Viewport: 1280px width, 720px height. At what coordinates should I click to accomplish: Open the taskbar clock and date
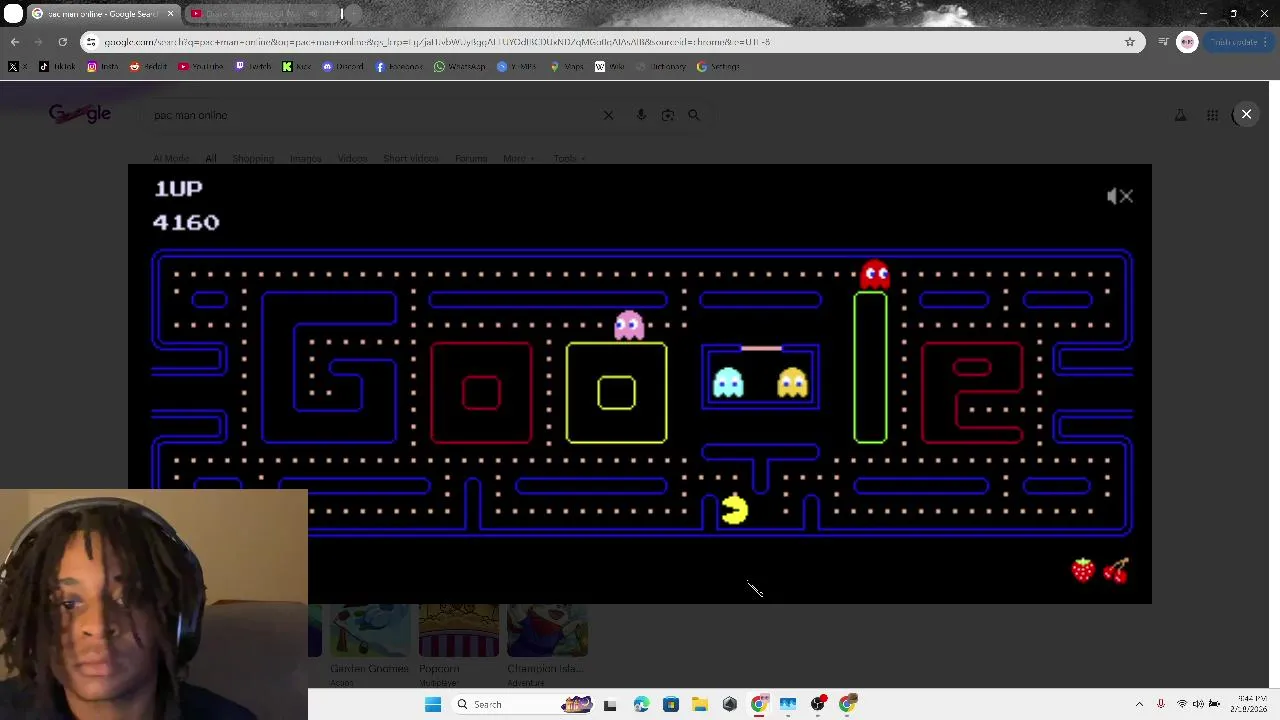coord(1251,704)
